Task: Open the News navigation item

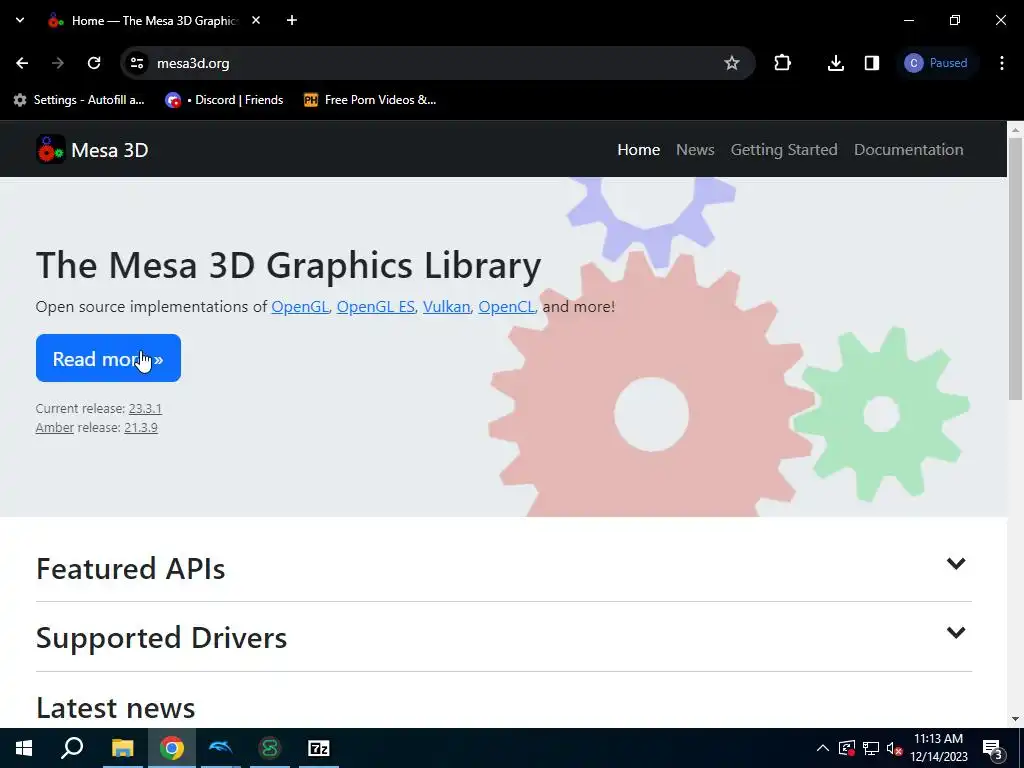Action: pos(695,150)
